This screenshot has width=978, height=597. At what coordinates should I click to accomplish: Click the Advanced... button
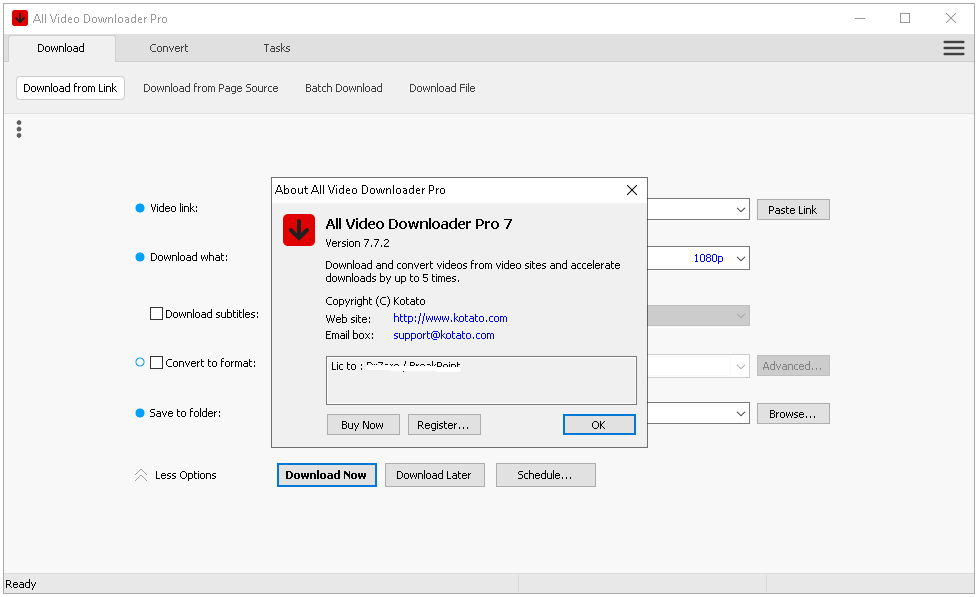coord(793,366)
